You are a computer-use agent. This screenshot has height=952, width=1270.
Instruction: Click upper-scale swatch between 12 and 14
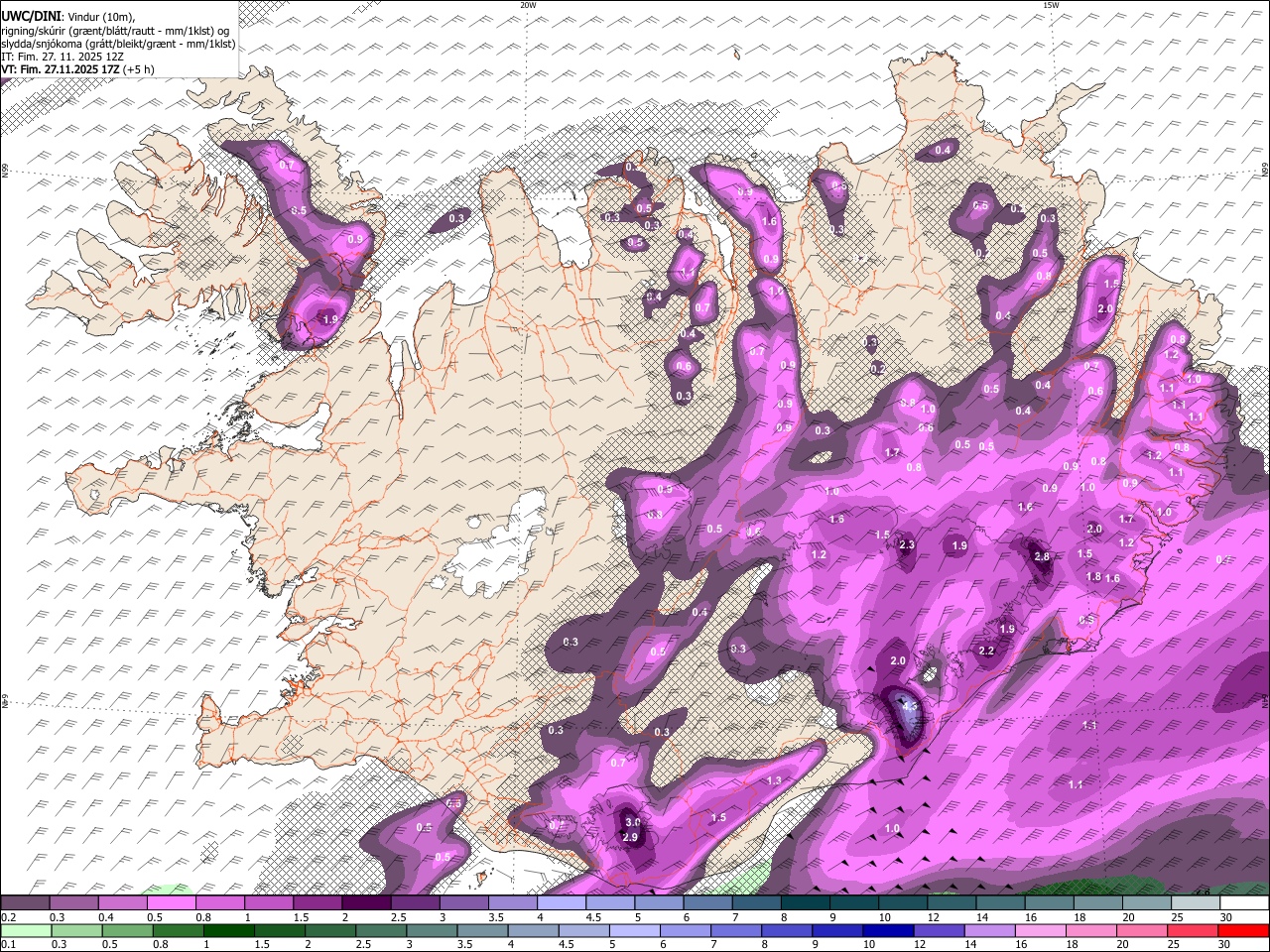tap(952, 903)
